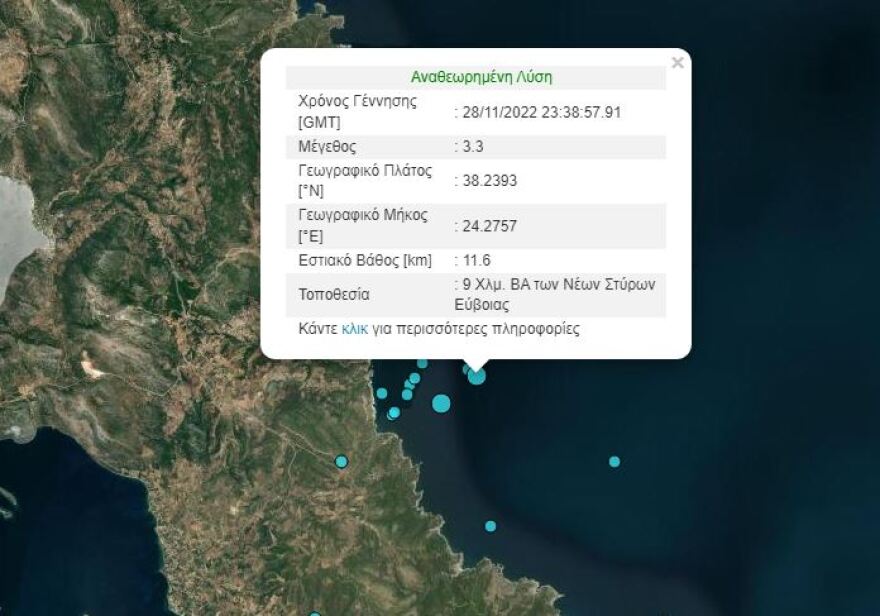Select the isolated earthquake marker in the open sea
Image resolution: width=880 pixels, height=616 pixels.
point(612,463)
